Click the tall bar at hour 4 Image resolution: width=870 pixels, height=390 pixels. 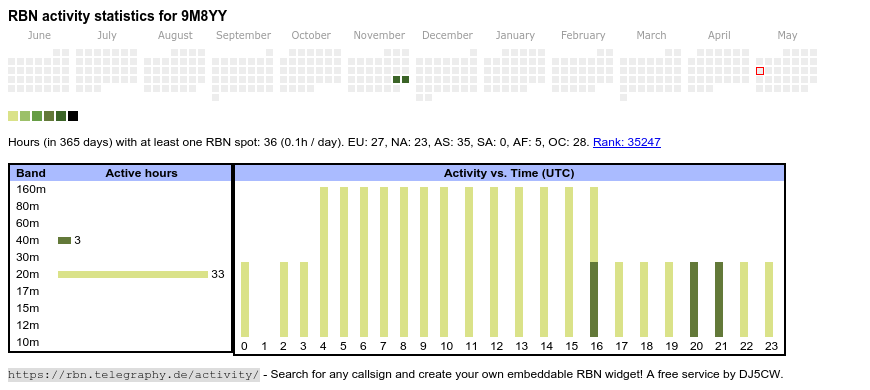point(324,262)
